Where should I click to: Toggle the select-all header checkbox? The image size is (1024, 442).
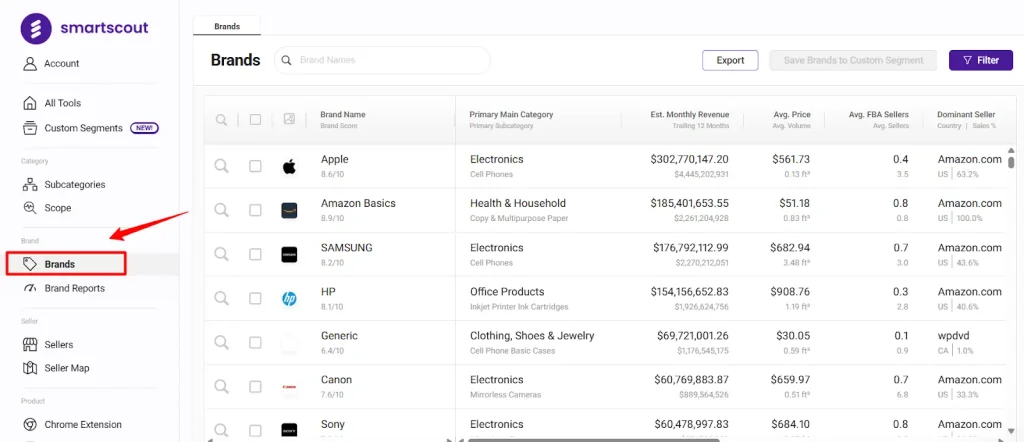pos(255,119)
